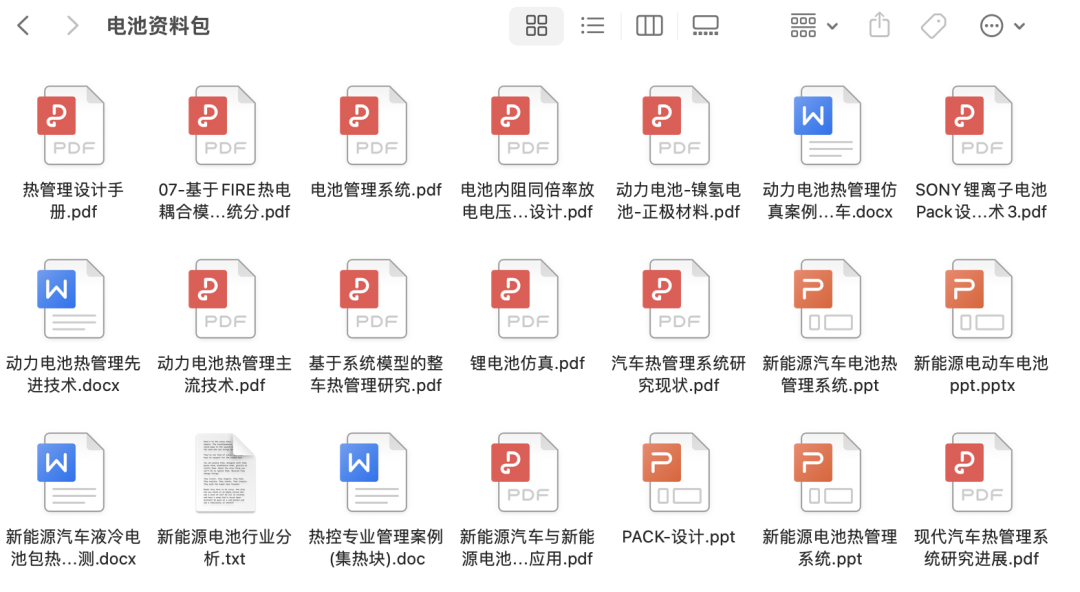The image size is (1080, 592).
Task: Switch to icon view mode
Action: (x=536, y=25)
